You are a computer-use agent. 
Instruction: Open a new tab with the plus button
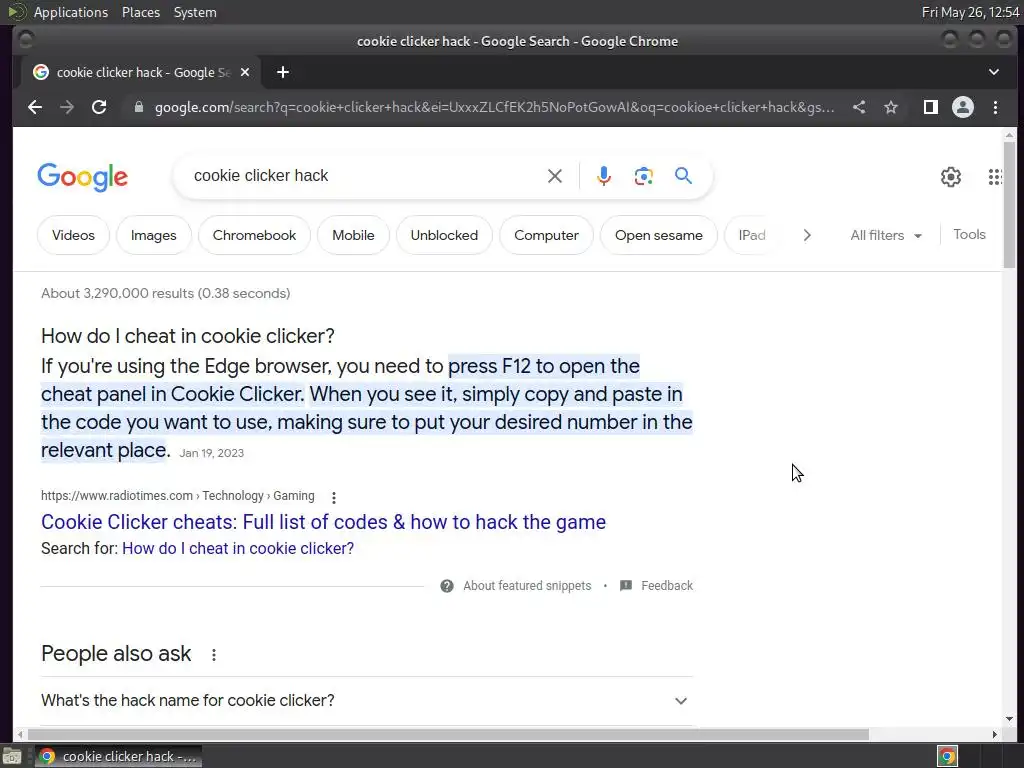click(x=283, y=72)
